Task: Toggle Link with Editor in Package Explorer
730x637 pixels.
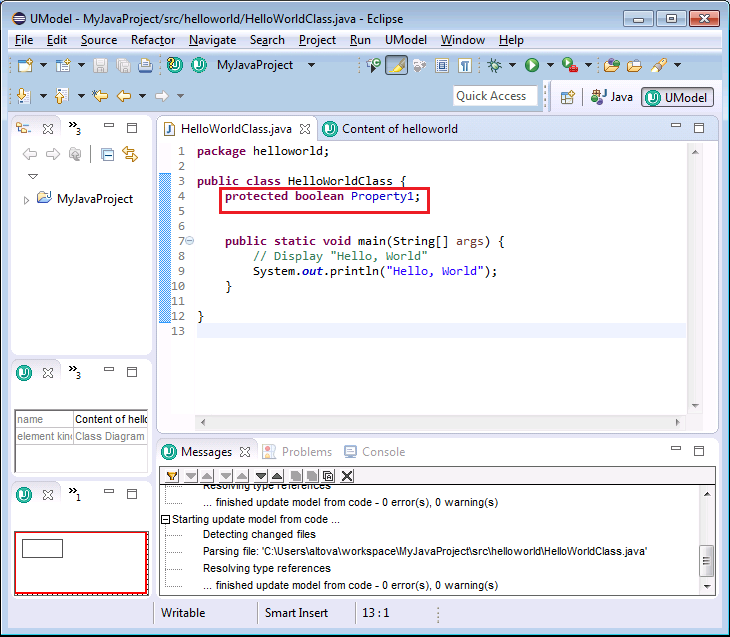Action: click(x=129, y=154)
